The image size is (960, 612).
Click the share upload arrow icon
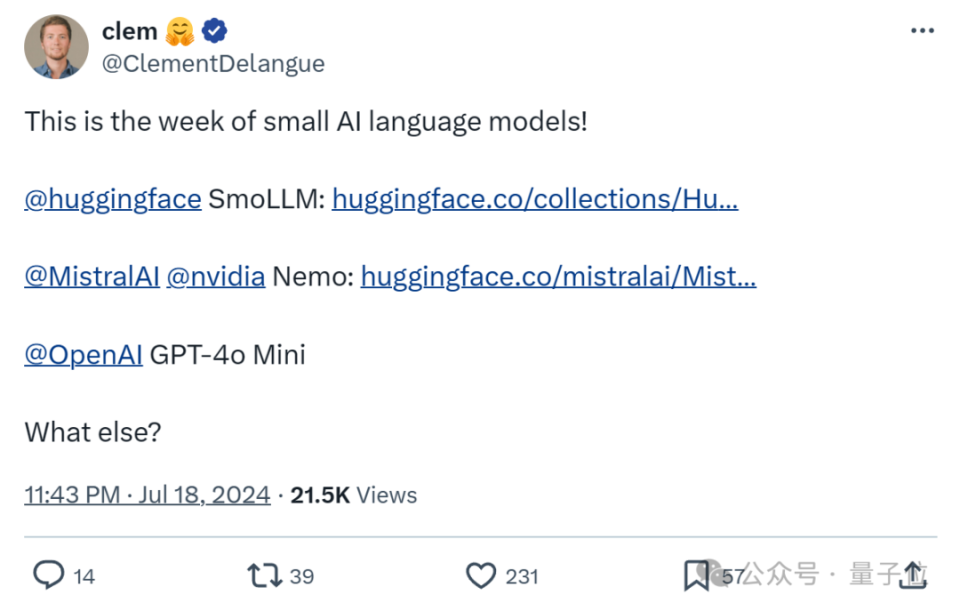[913, 575]
